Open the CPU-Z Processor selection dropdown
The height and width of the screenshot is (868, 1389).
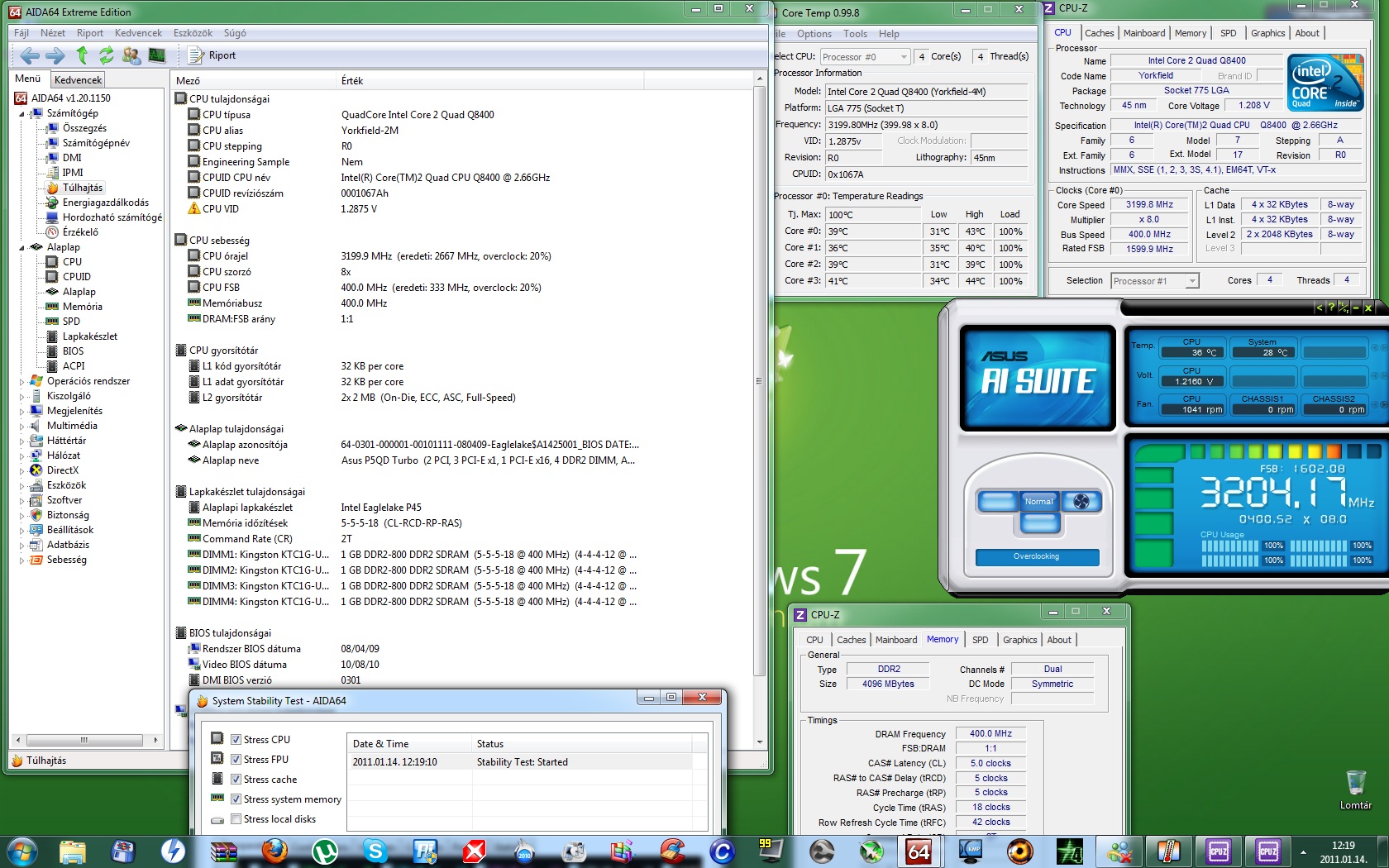click(1155, 281)
